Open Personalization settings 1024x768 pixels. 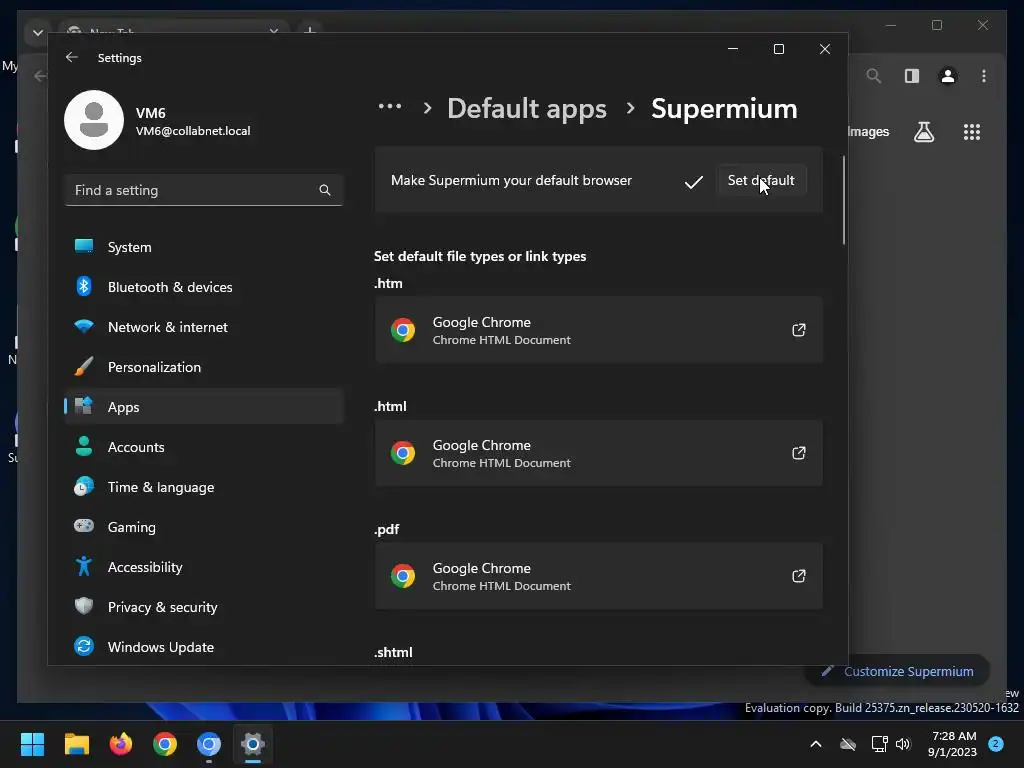point(204,367)
